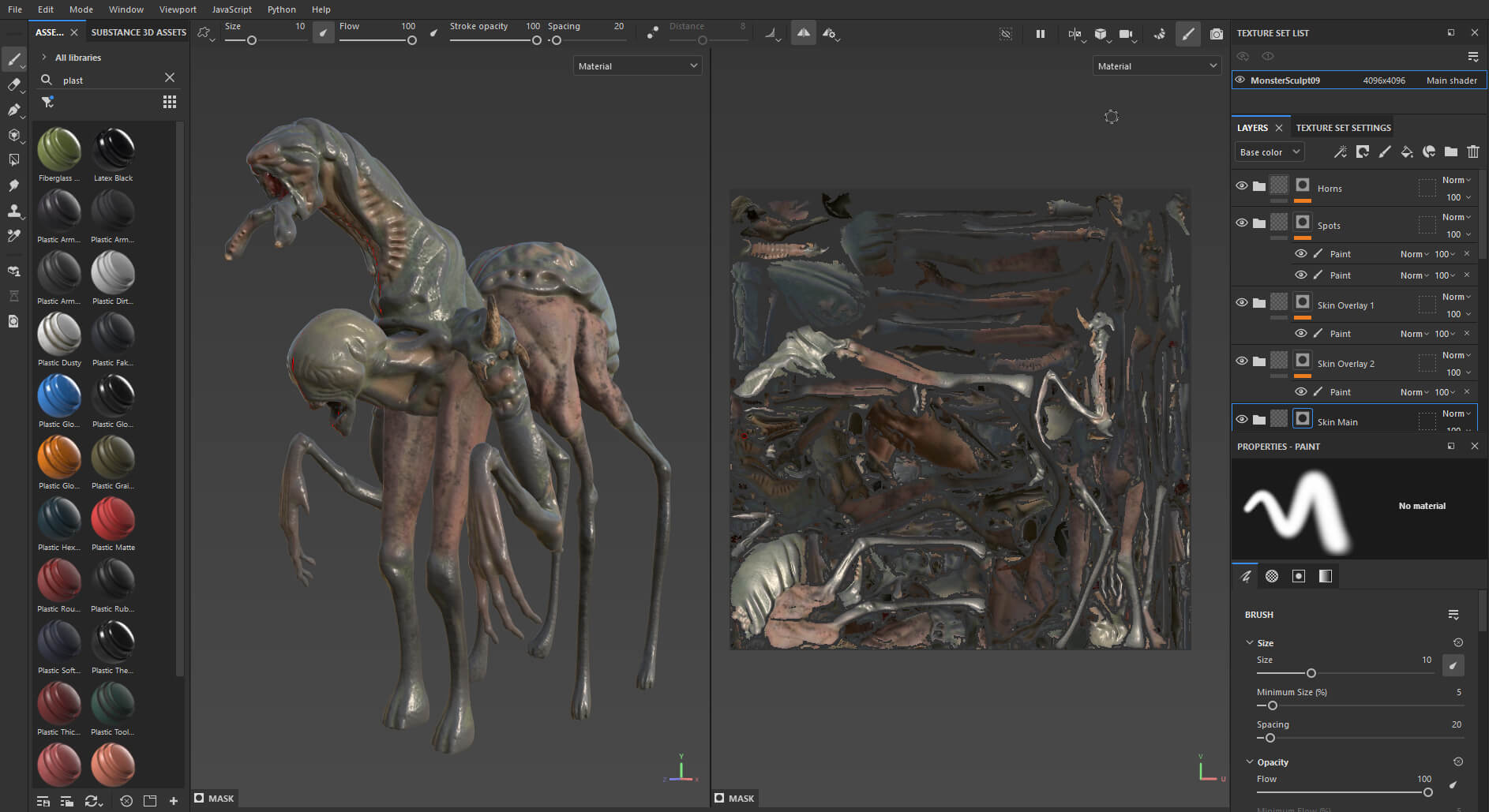This screenshot has height=812, width=1489.
Task: Collapse the Size section in Brush properties
Action: pos(1249,643)
